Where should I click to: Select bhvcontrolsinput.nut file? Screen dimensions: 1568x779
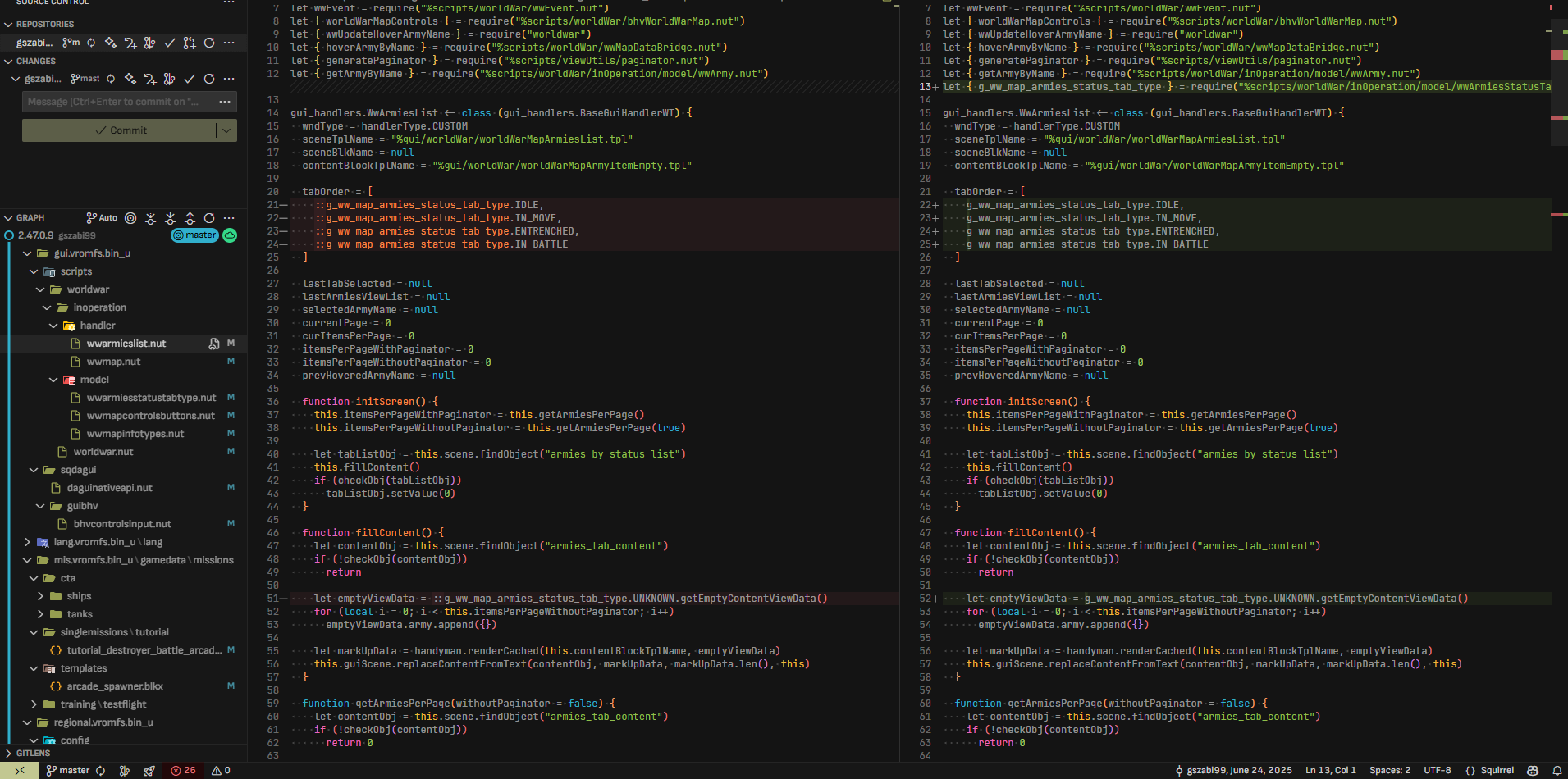122,524
